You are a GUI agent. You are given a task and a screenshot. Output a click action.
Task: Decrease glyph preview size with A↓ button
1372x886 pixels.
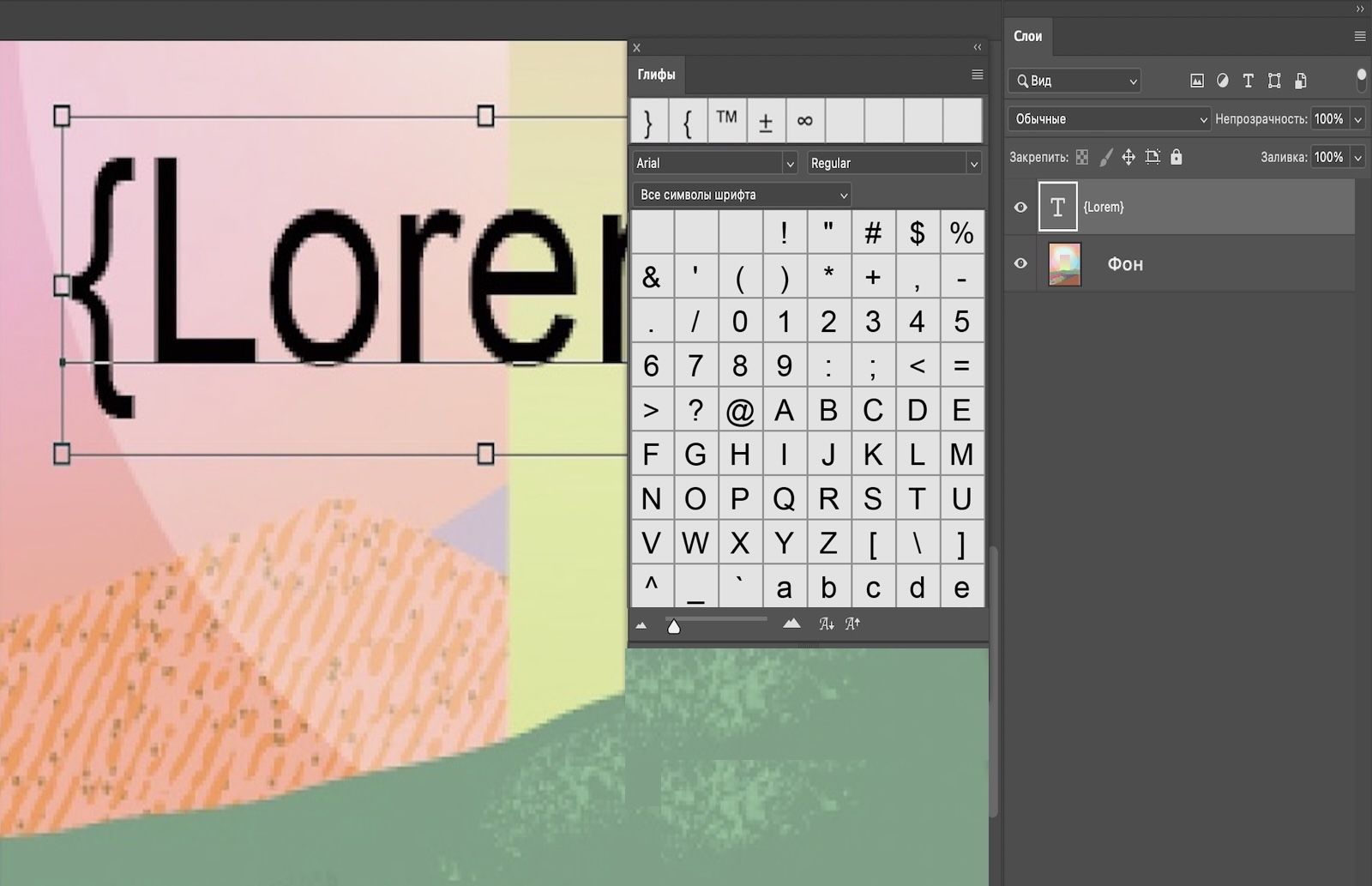(827, 624)
